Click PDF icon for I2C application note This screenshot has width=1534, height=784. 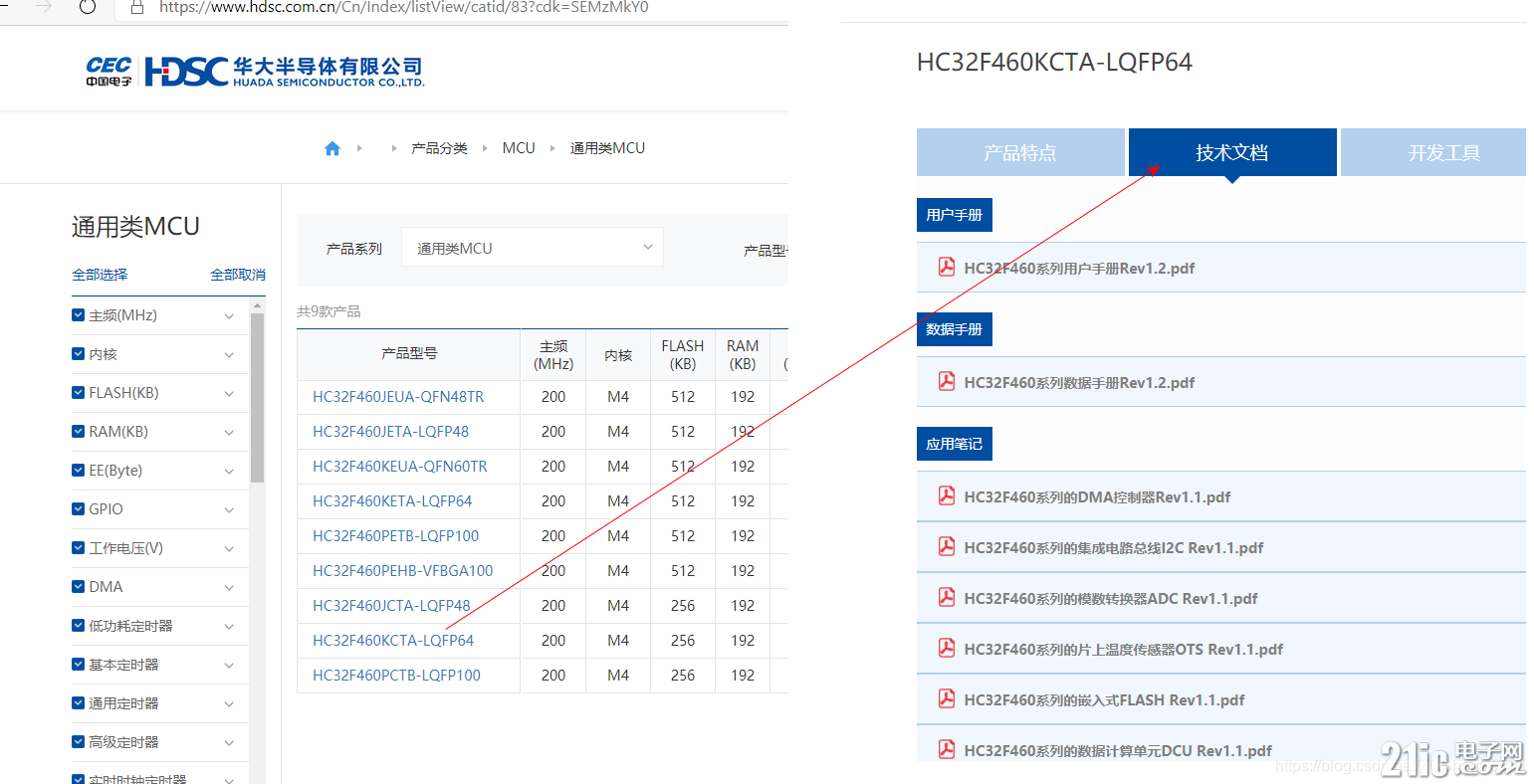tap(947, 546)
